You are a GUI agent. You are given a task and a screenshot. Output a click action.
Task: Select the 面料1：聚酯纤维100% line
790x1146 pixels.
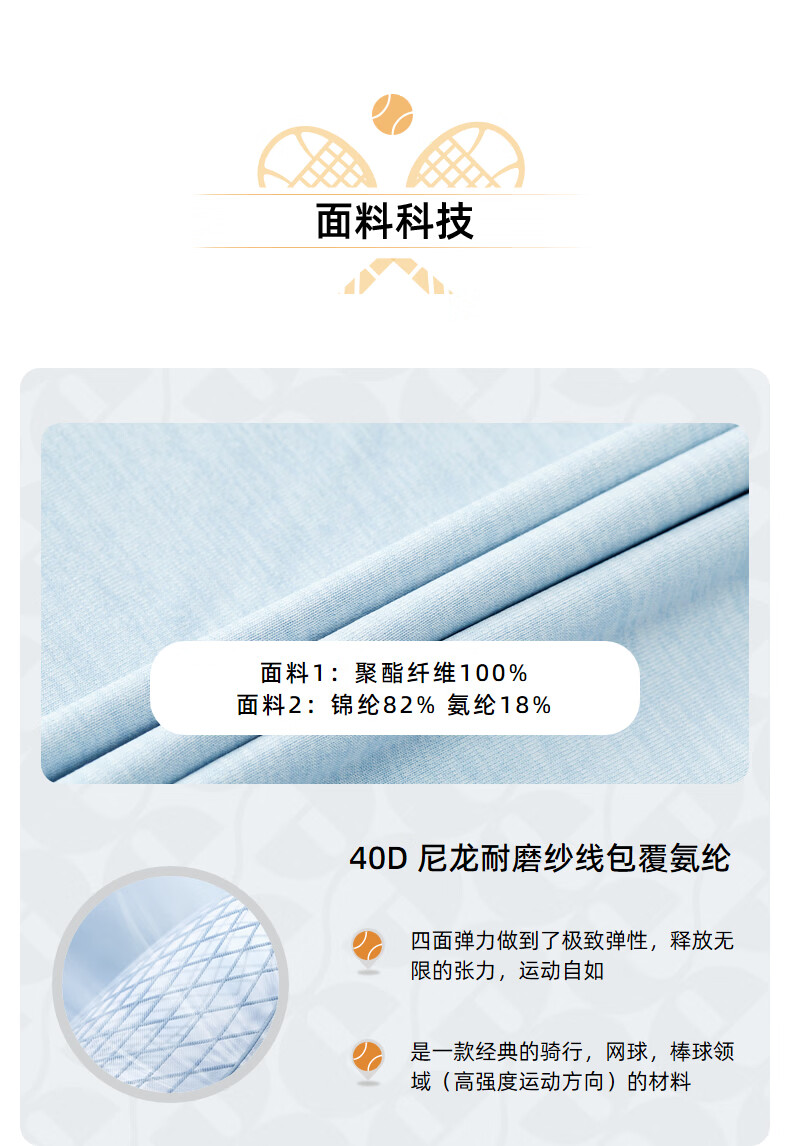394,672
